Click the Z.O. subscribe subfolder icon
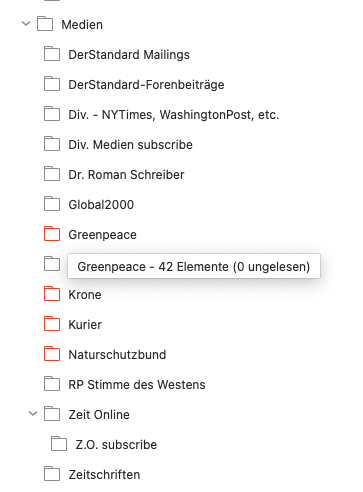The image size is (363, 492). pos(59,444)
